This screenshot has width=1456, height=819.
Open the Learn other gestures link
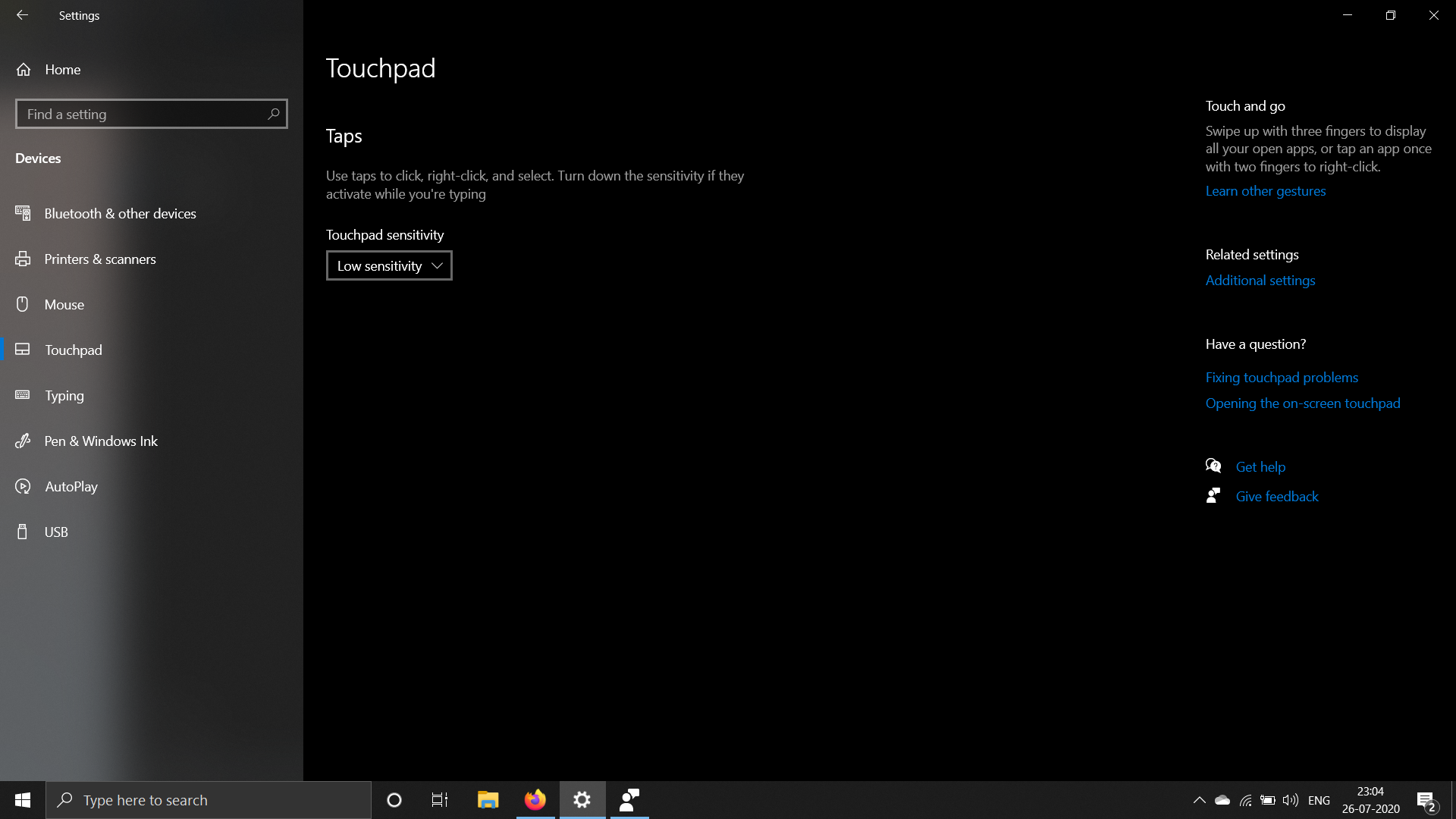point(1266,191)
